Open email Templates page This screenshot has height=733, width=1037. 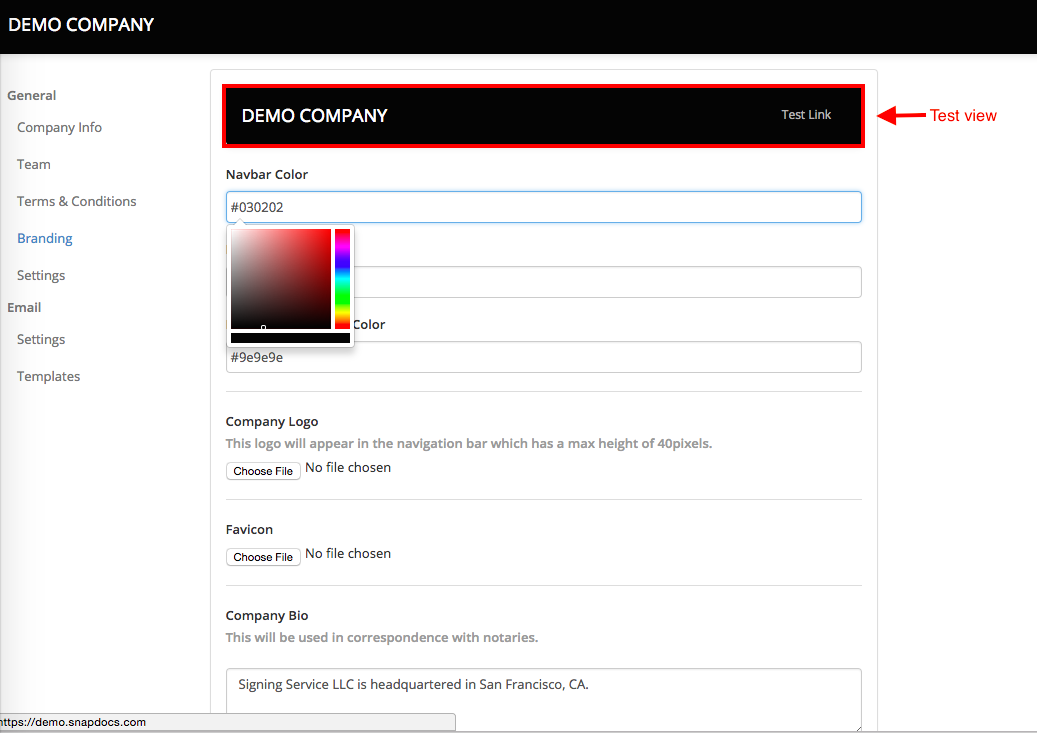pos(48,376)
